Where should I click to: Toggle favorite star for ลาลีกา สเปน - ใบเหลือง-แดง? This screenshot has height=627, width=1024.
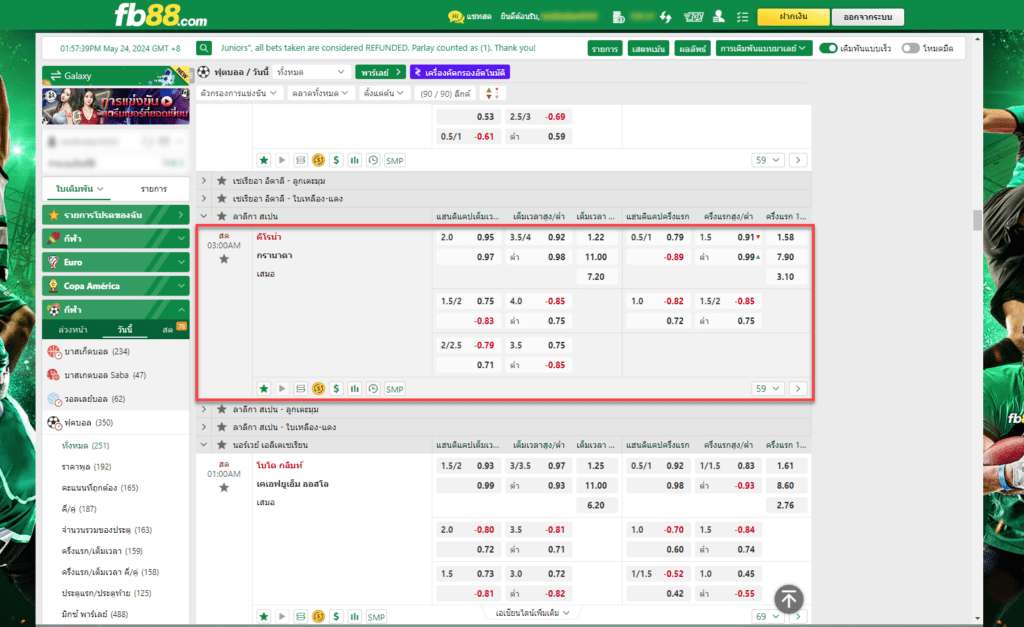(x=221, y=427)
